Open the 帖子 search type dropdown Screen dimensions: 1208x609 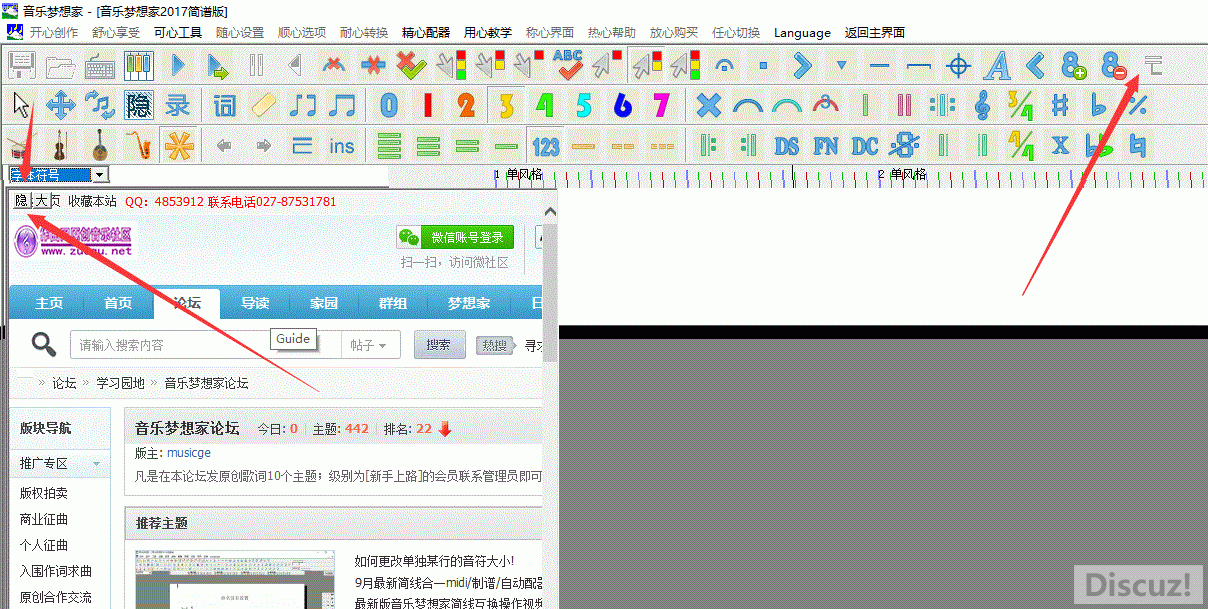pyautogui.click(x=371, y=345)
